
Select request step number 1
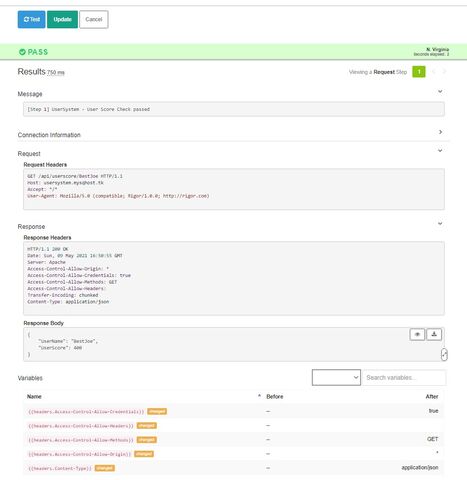(x=419, y=72)
